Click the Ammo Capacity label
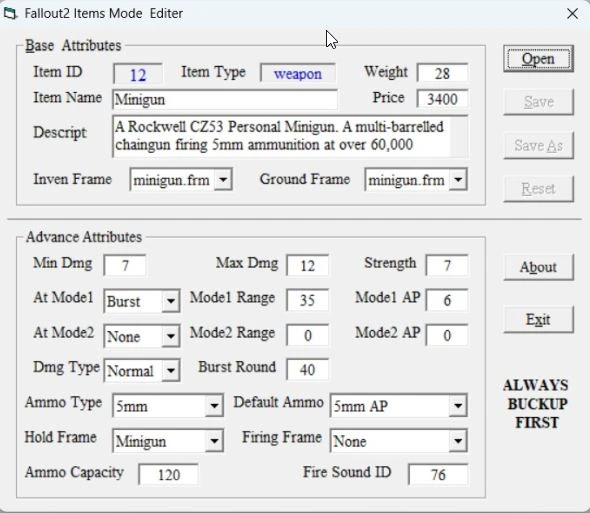This screenshot has height=513, width=590. 74,472
